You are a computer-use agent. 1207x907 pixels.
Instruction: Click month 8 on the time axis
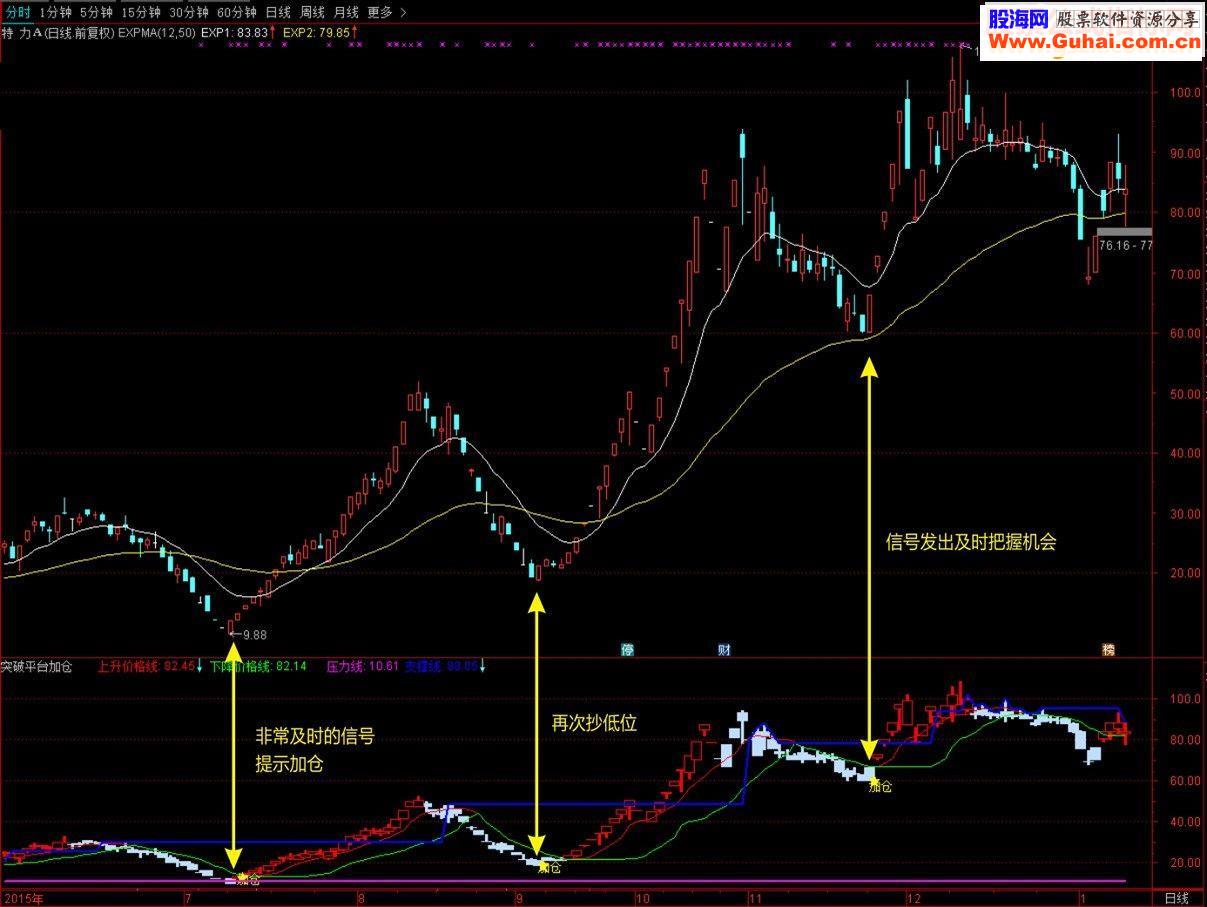362,897
